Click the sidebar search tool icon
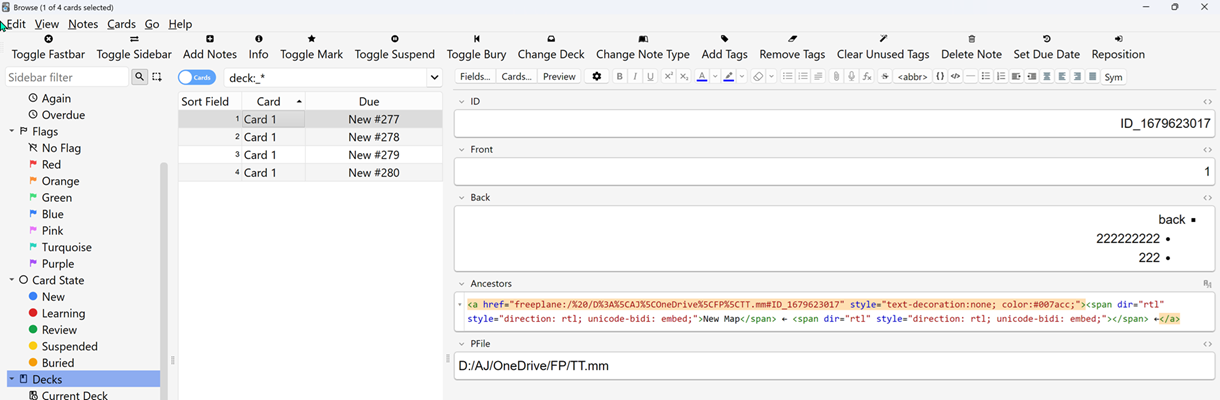This screenshot has width=1220, height=400. tap(139, 77)
